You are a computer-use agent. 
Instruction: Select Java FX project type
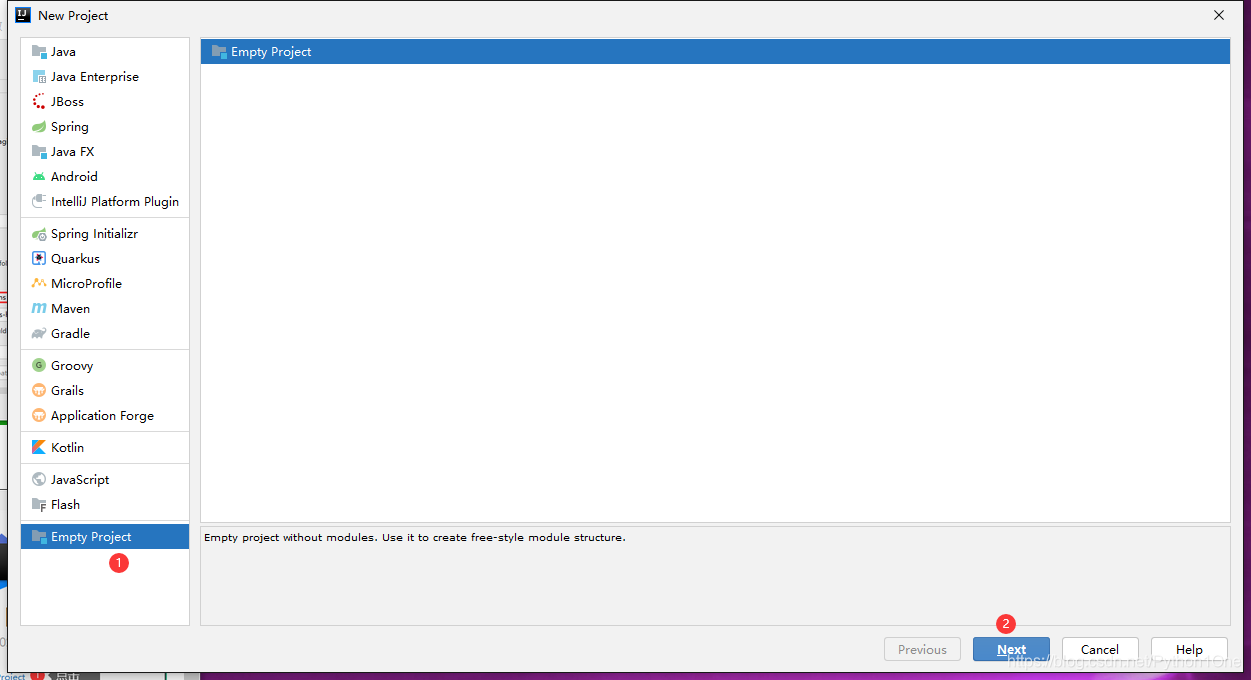[x=105, y=152]
